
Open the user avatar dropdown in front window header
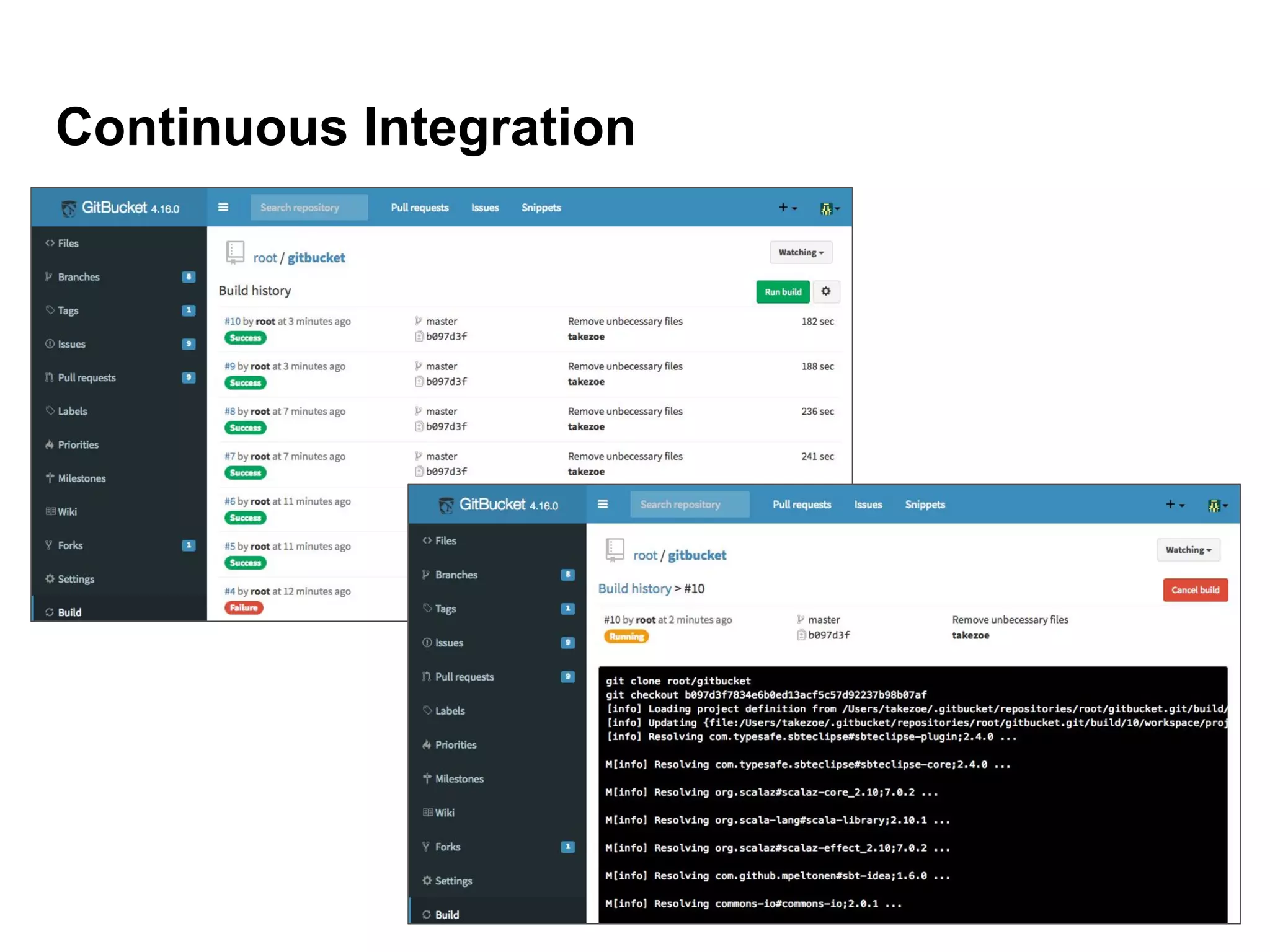[x=1217, y=506]
